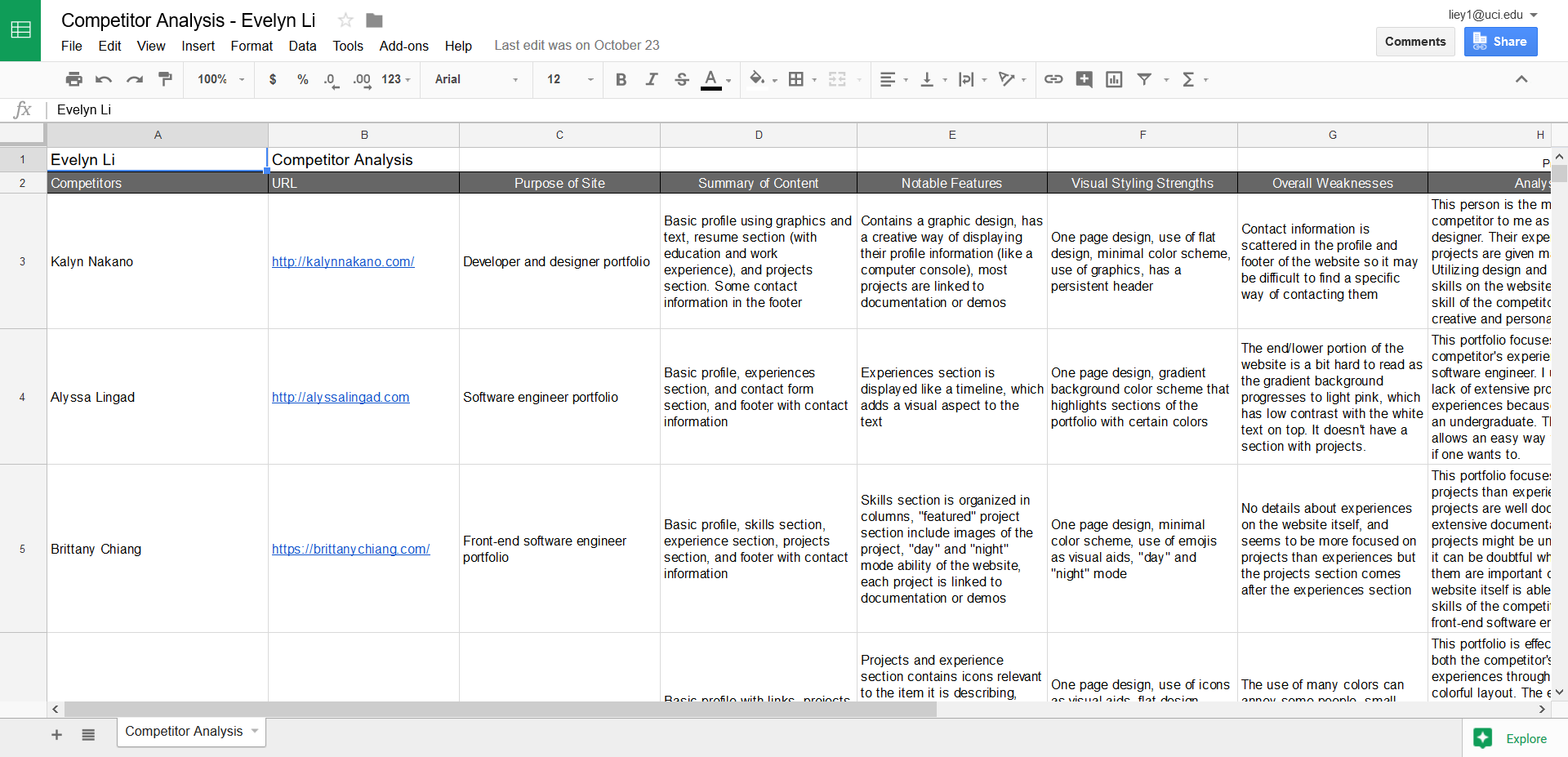Screen dimensions: 1568x757
Task: Click the Merge cells icon
Action: 837,79
